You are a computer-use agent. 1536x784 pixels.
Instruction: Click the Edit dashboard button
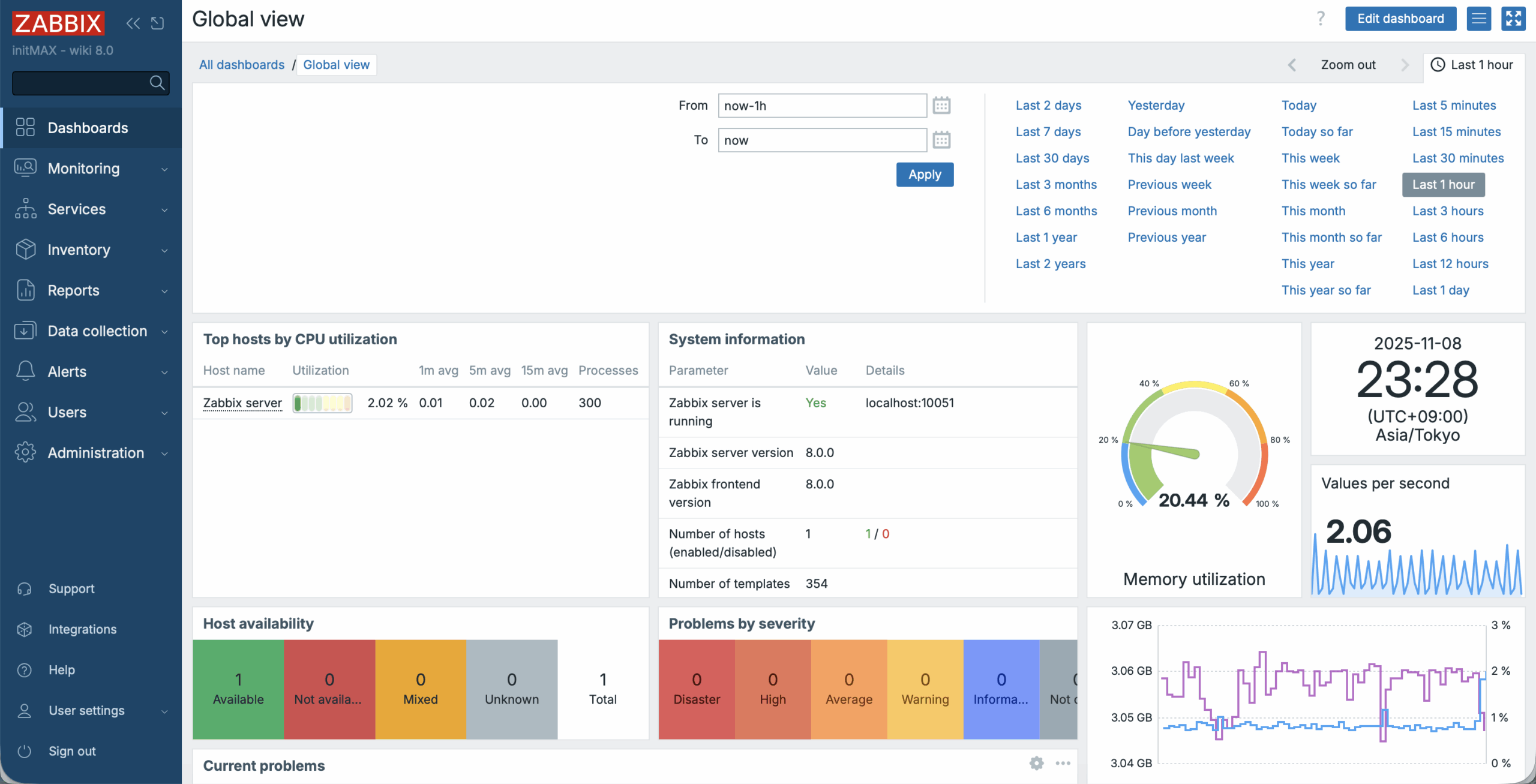pyautogui.click(x=1400, y=19)
